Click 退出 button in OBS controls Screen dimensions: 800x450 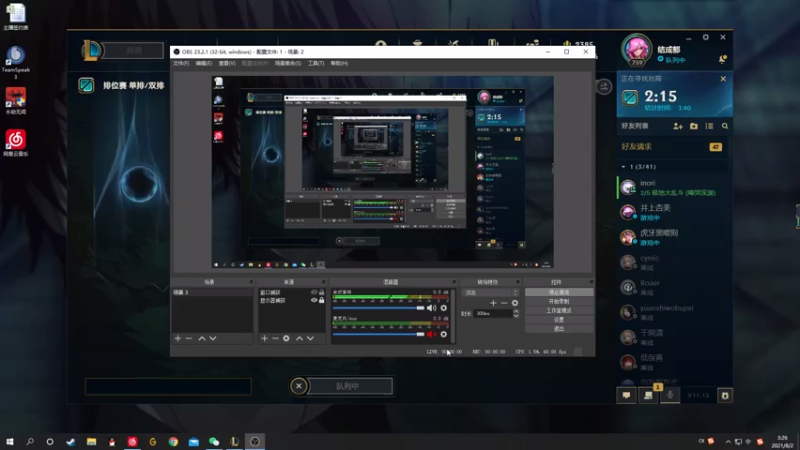click(x=559, y=329)
